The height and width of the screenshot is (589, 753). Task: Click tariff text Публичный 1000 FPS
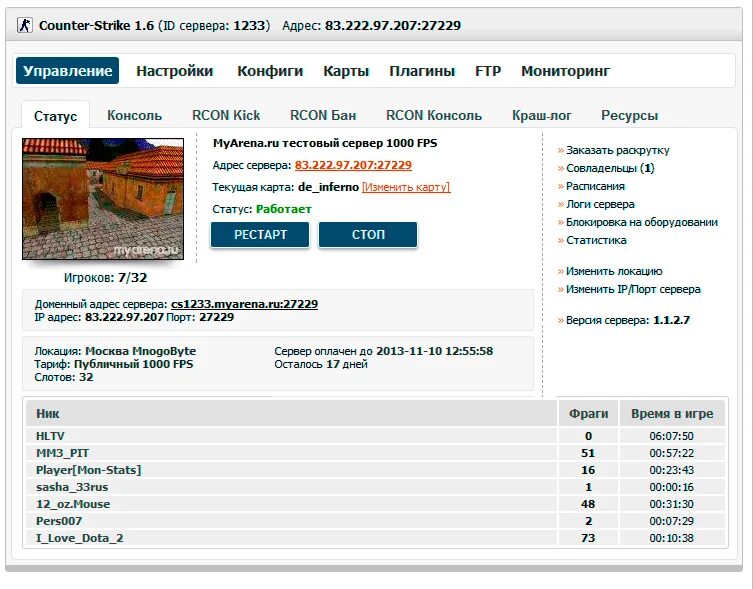[133, 364]
